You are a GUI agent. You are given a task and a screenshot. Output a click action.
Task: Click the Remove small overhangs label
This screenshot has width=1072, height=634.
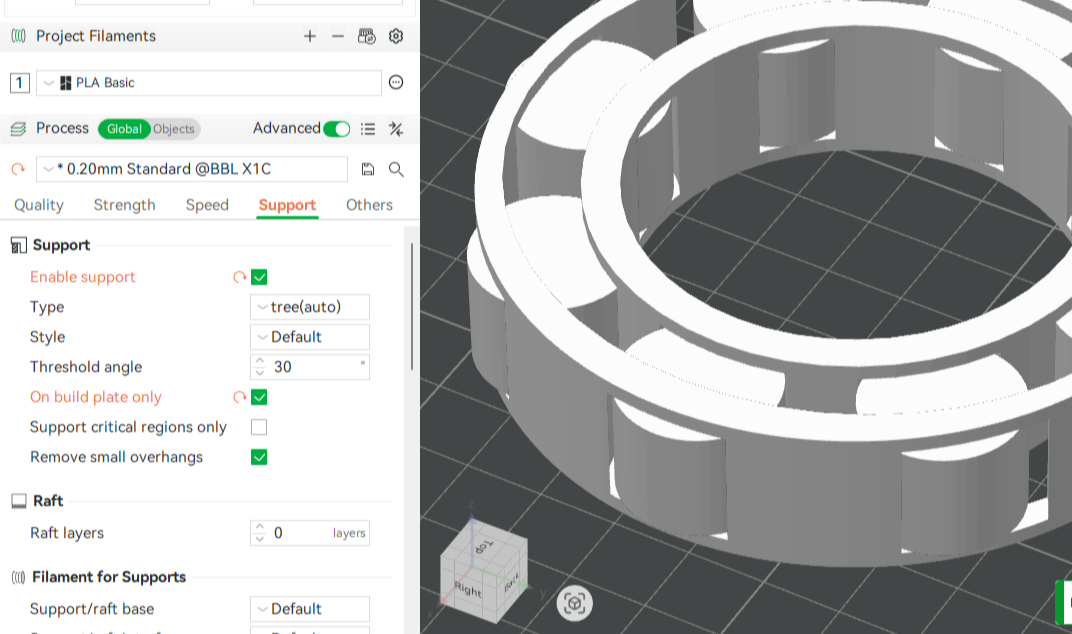[116, 458]
